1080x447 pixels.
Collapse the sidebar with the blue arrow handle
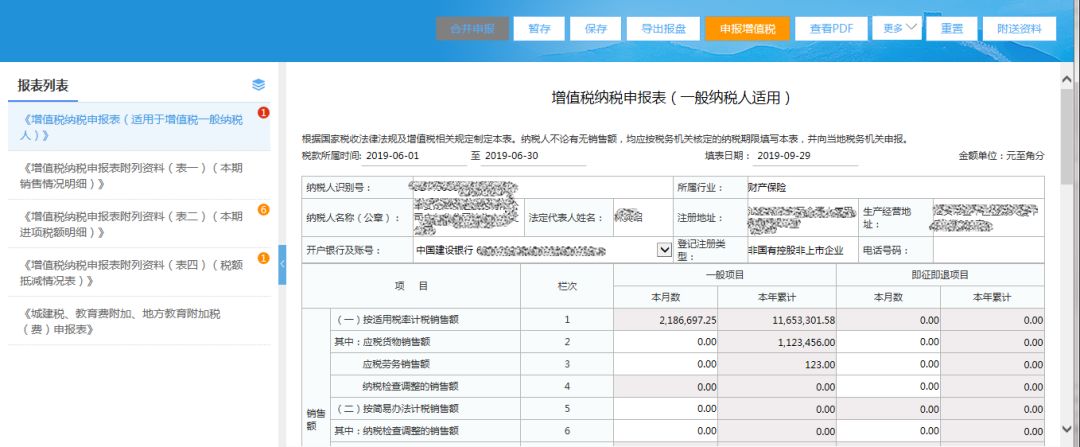tap(282, 263)
